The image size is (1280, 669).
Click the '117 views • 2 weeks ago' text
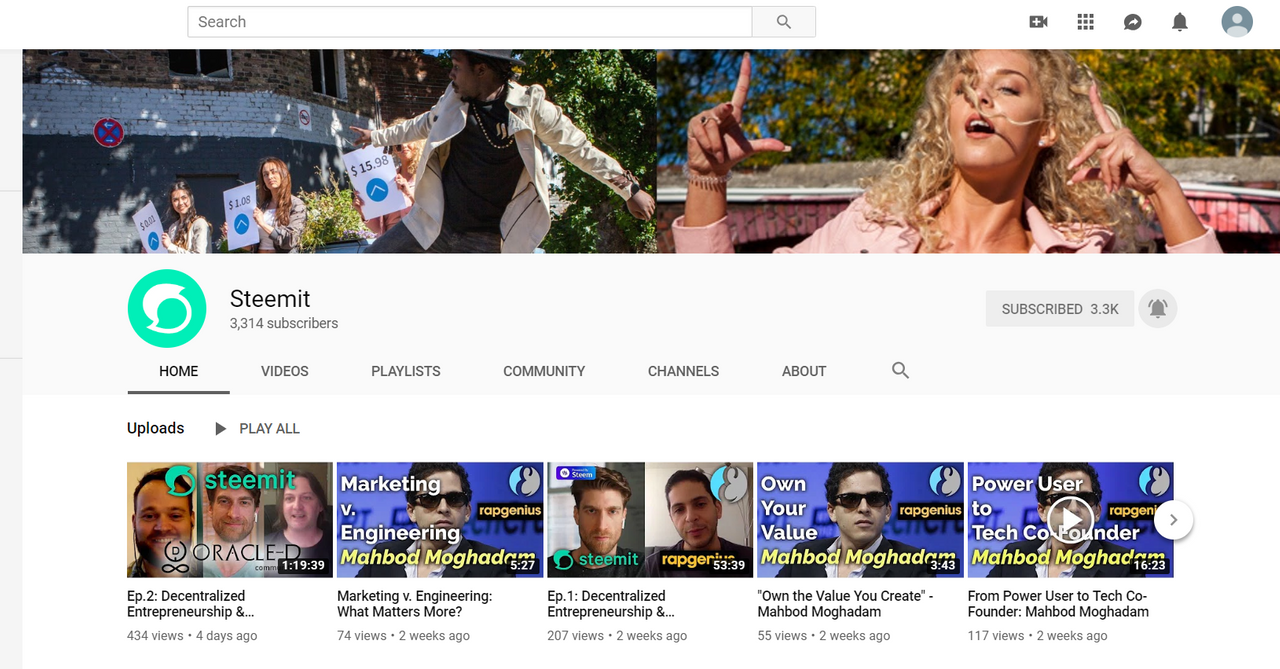coord(1038,636)
